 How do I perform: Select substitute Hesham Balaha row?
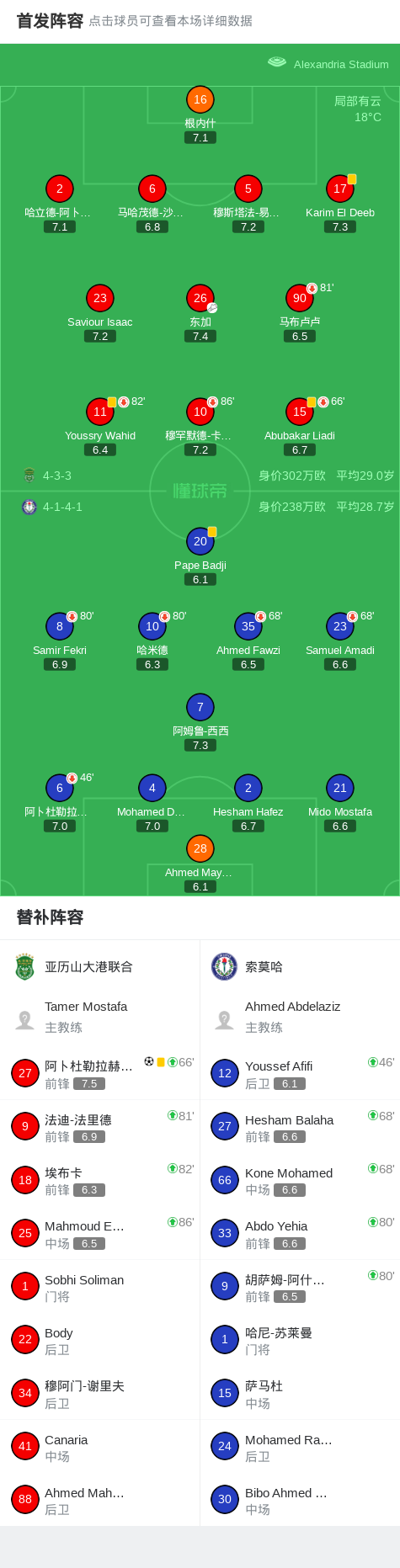click(300, 1126)
